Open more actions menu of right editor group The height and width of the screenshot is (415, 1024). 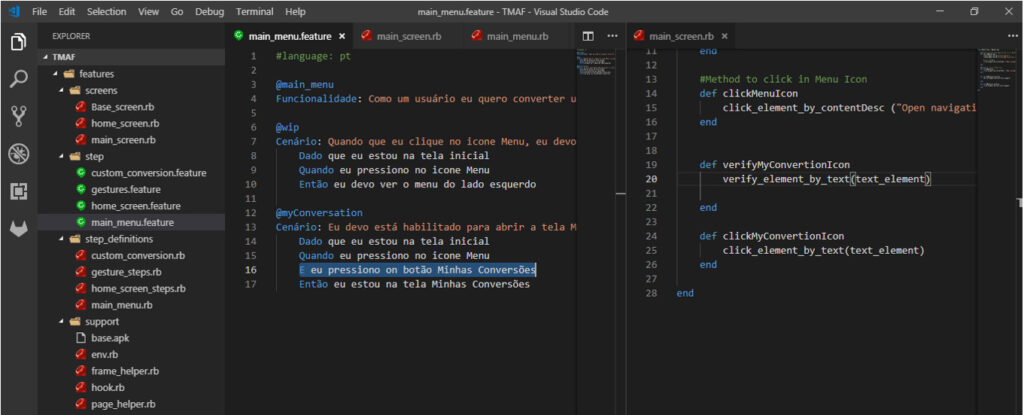[x=1012, y=36]
